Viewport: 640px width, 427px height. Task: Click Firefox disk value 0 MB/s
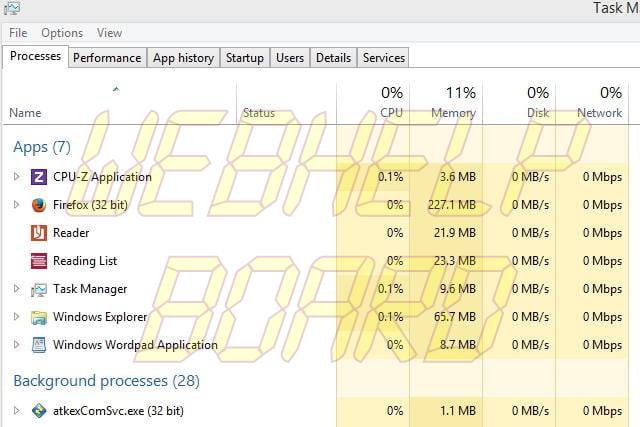tap(531, 205)
